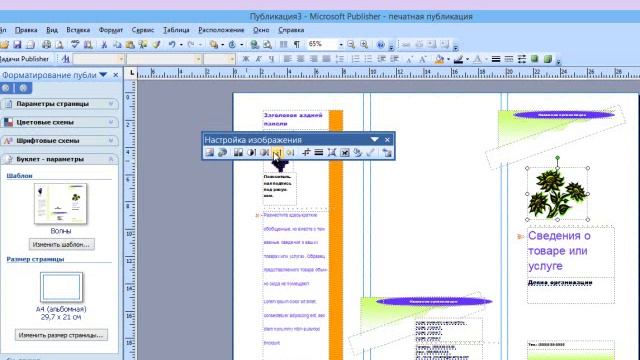Open the Форматирование публикации task pane dropdown arrow
The height and width of the screenshot is (360, 640).
[x=103, y=75]
